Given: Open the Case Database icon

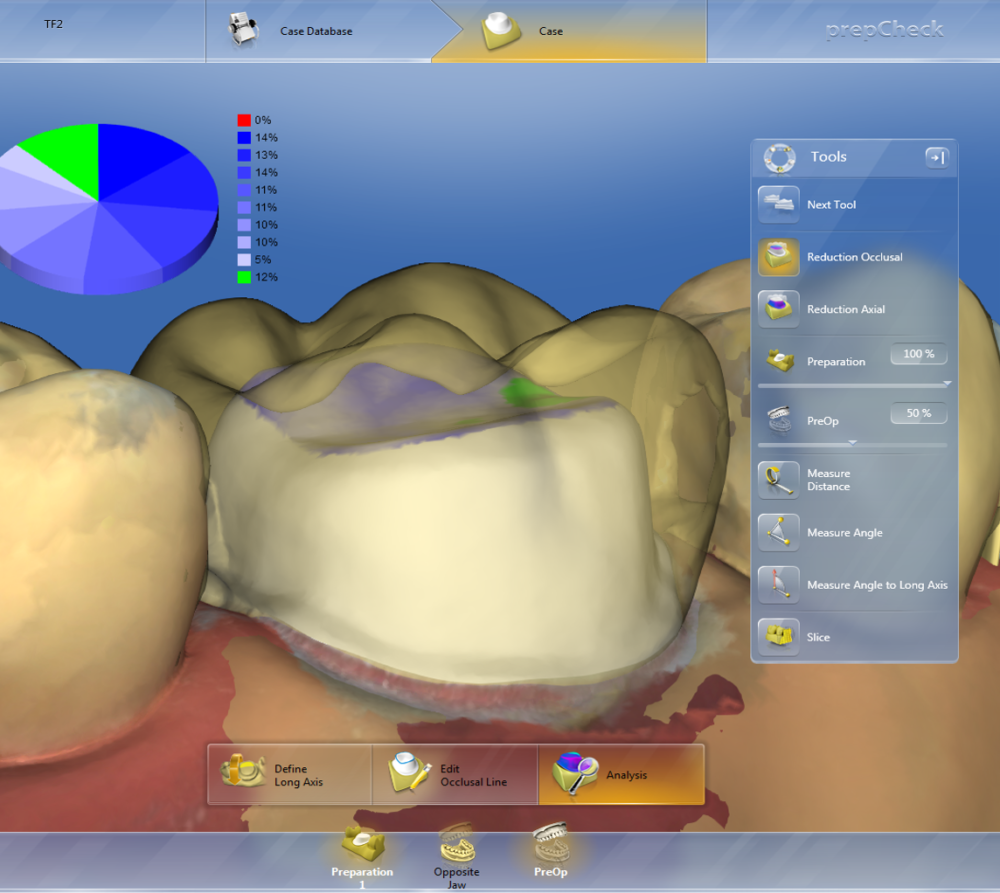Looking at the screenshot, I should coord(243,30).
